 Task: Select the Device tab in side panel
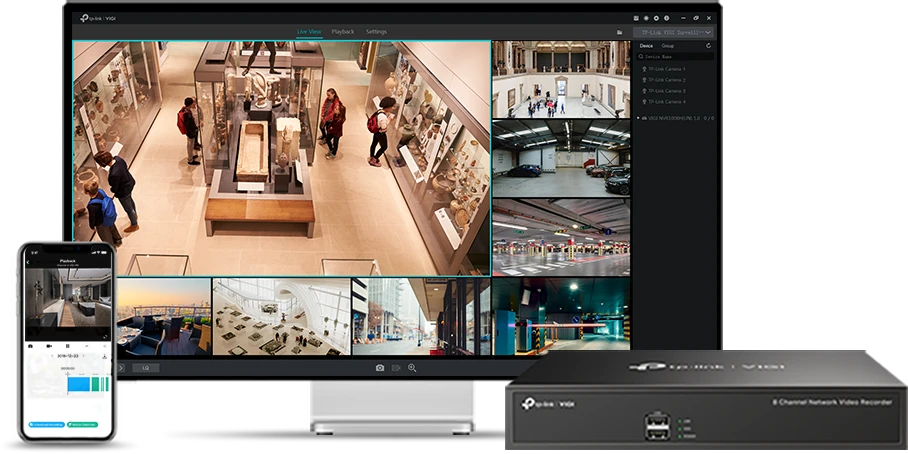[646, 46]
